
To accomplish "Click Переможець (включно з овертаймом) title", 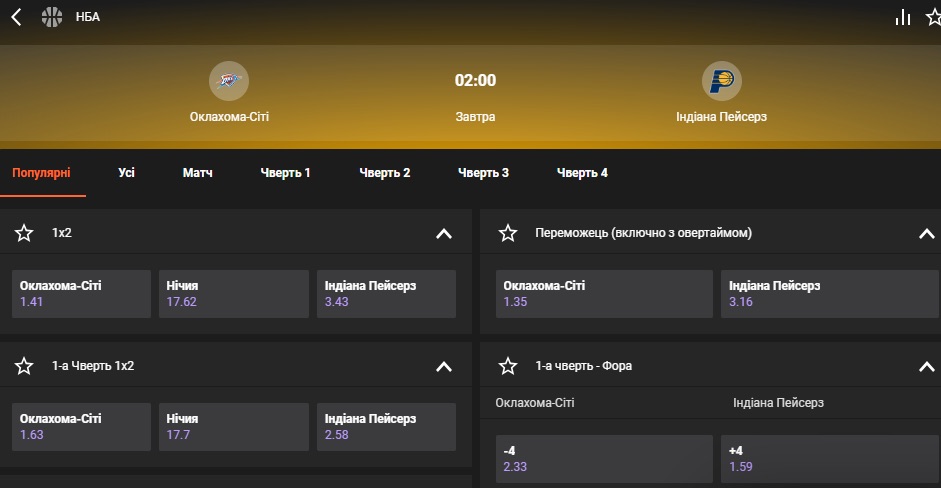I will (643, 233).
